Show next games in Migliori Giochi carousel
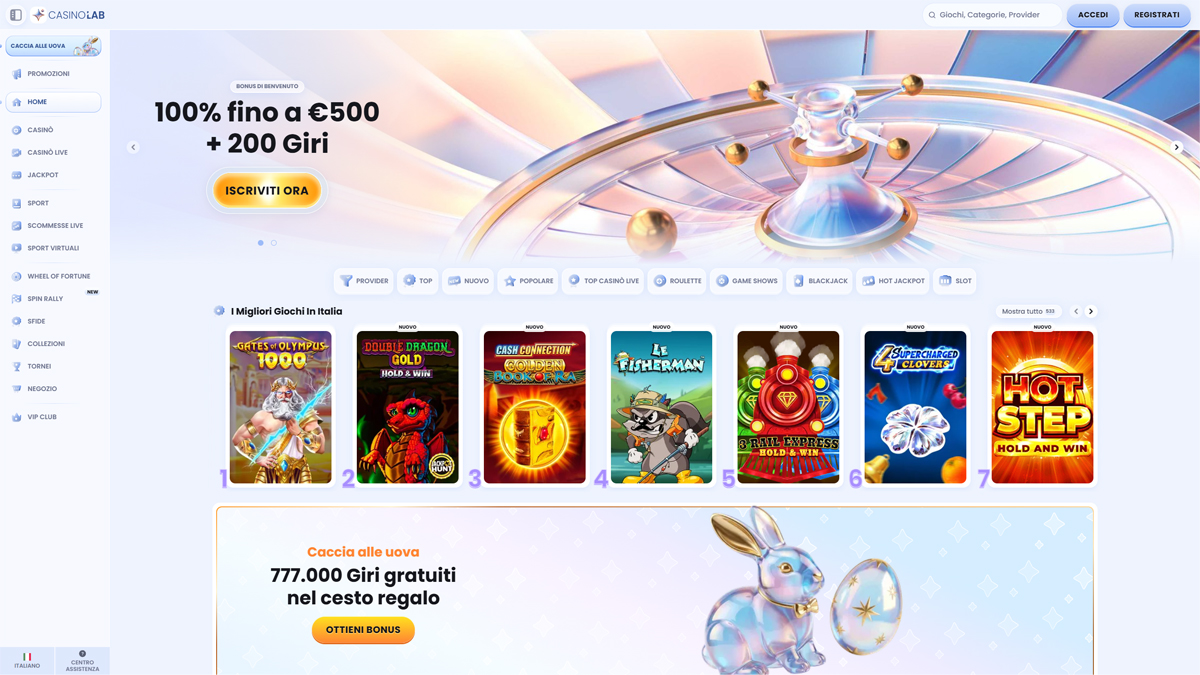 [x=1091, y=311]
